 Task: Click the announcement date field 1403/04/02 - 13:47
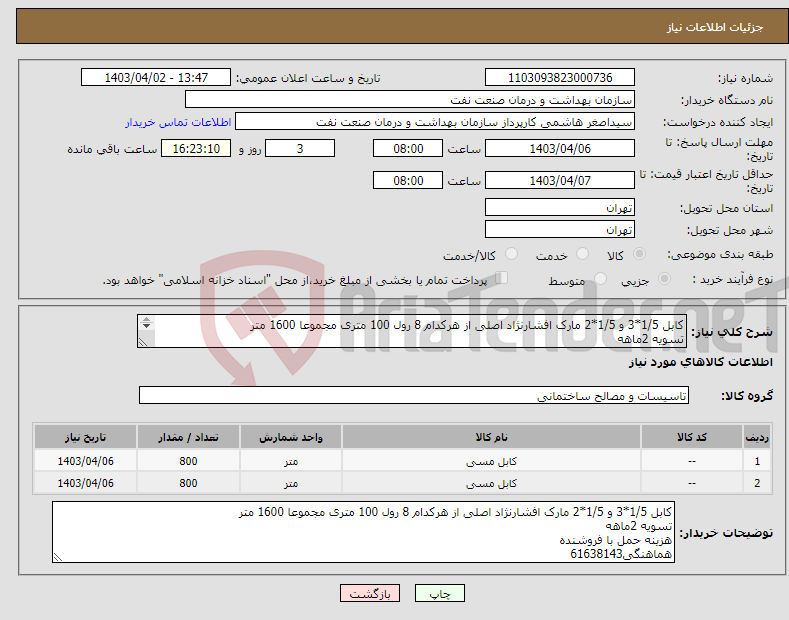coord(156,78)
